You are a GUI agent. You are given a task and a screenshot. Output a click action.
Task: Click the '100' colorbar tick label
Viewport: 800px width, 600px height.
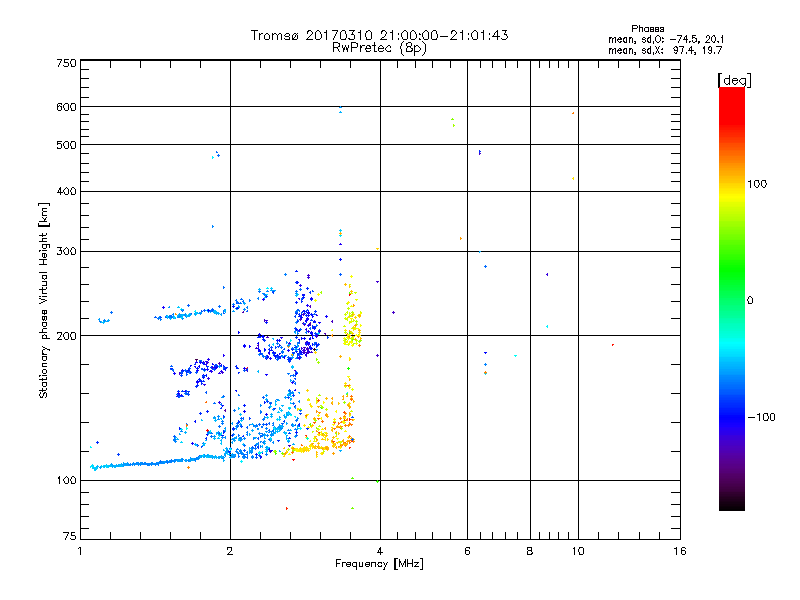(x=757, y=184)
